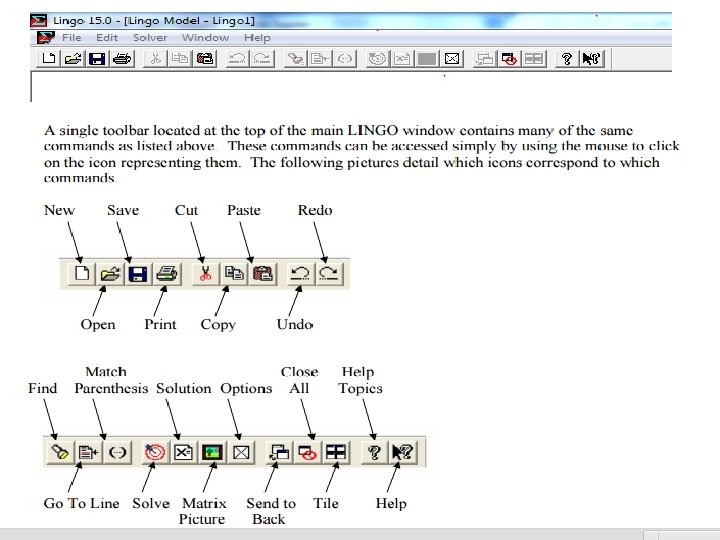Click the Undo arrow in the Lingo window toolbar
This screenshot has width=720, height=540.
pyautogui.click(x=237, y=59)
